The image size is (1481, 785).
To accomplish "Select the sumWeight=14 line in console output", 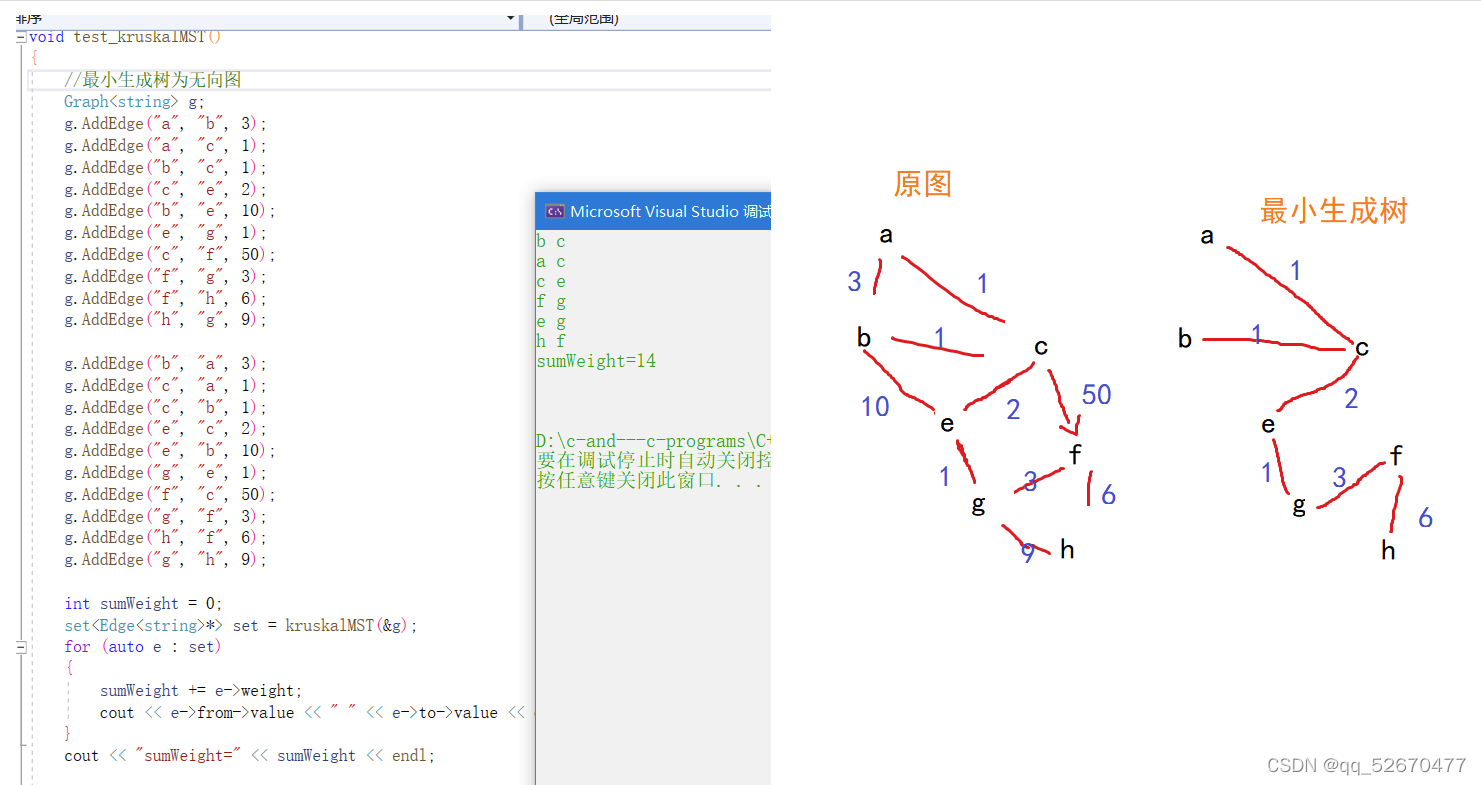I will click(597, 360).
